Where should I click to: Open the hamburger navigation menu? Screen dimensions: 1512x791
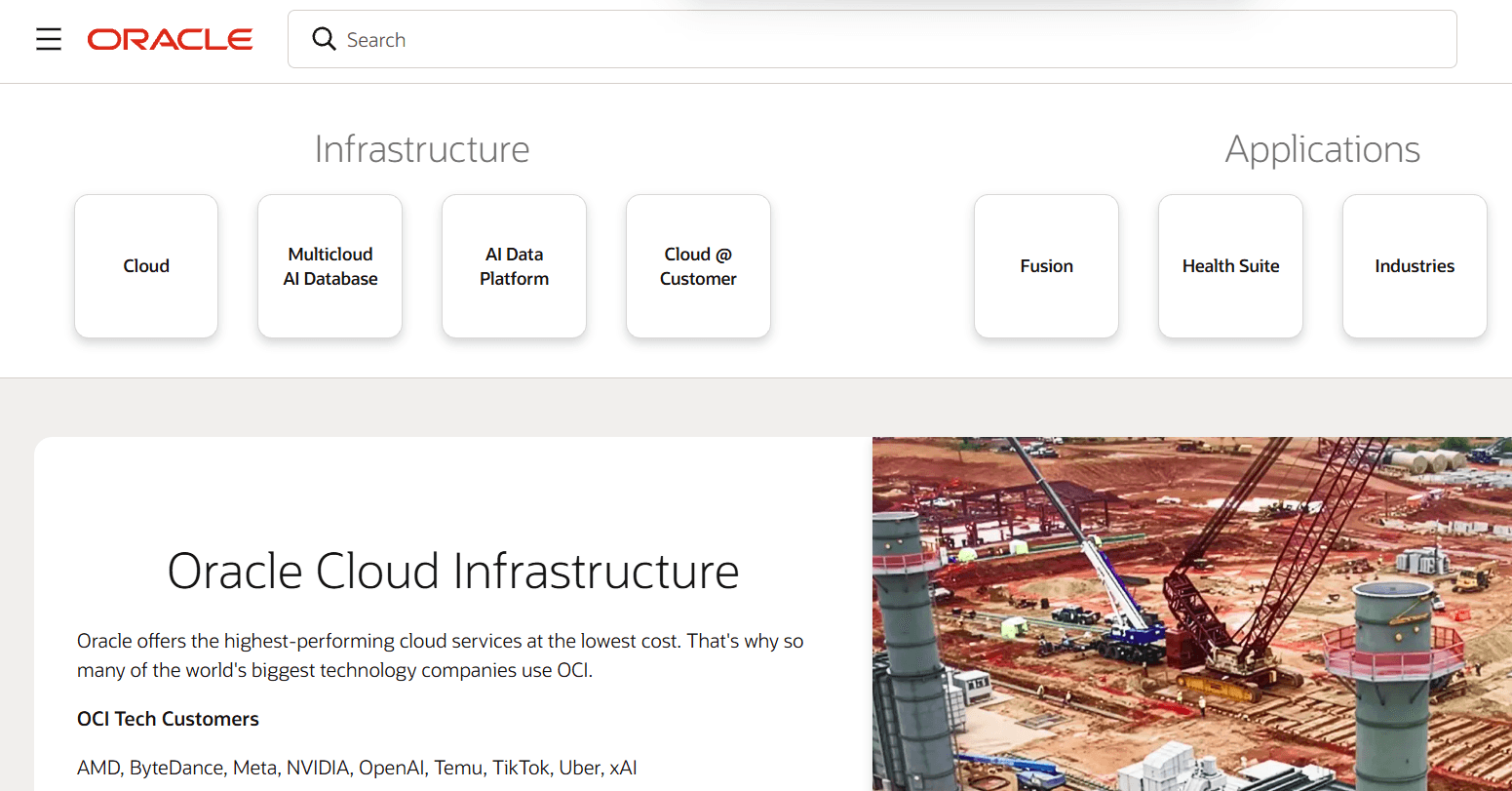pos(49,39)
